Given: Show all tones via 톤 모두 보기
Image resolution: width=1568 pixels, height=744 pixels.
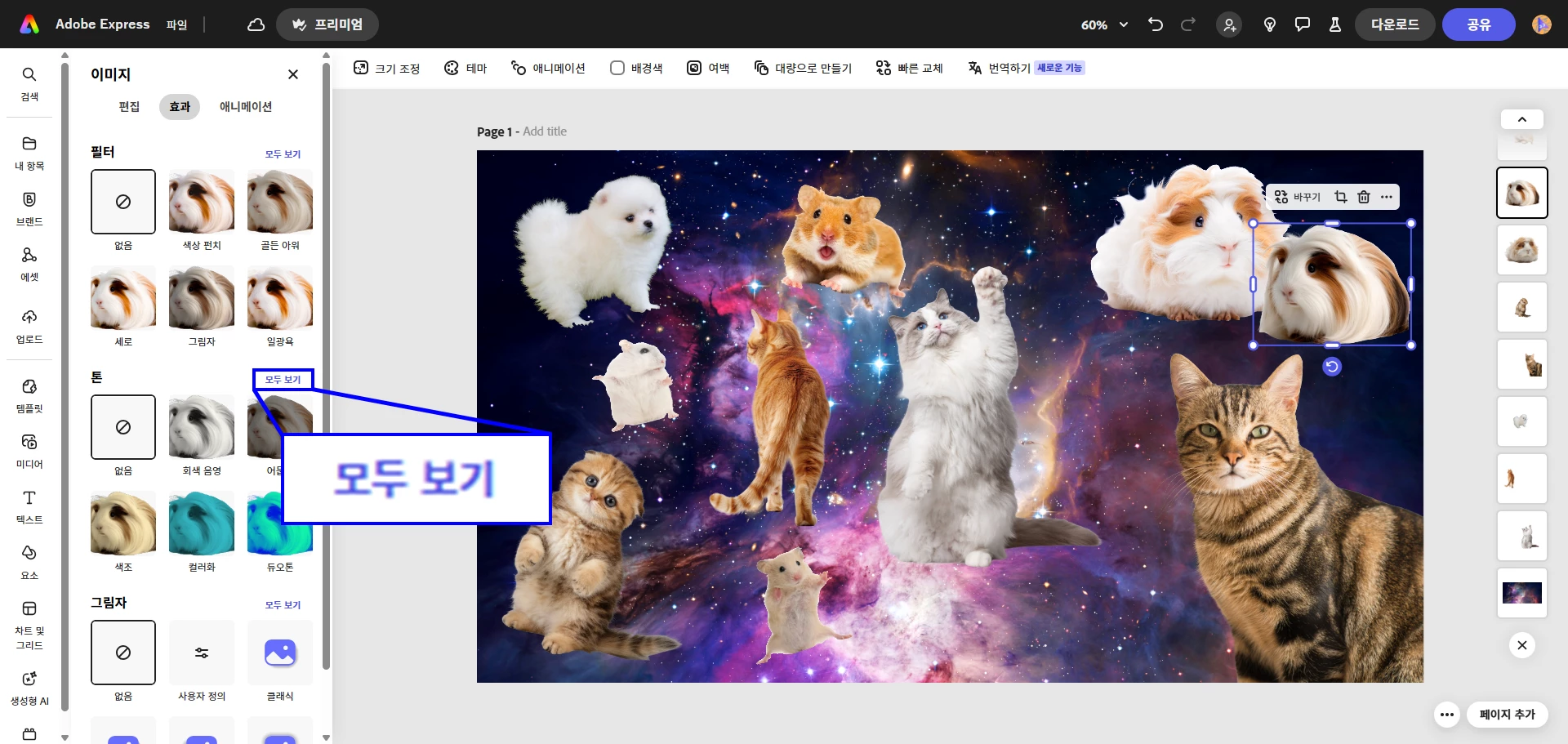Looking at the screenshot, I should pos(283,379).
